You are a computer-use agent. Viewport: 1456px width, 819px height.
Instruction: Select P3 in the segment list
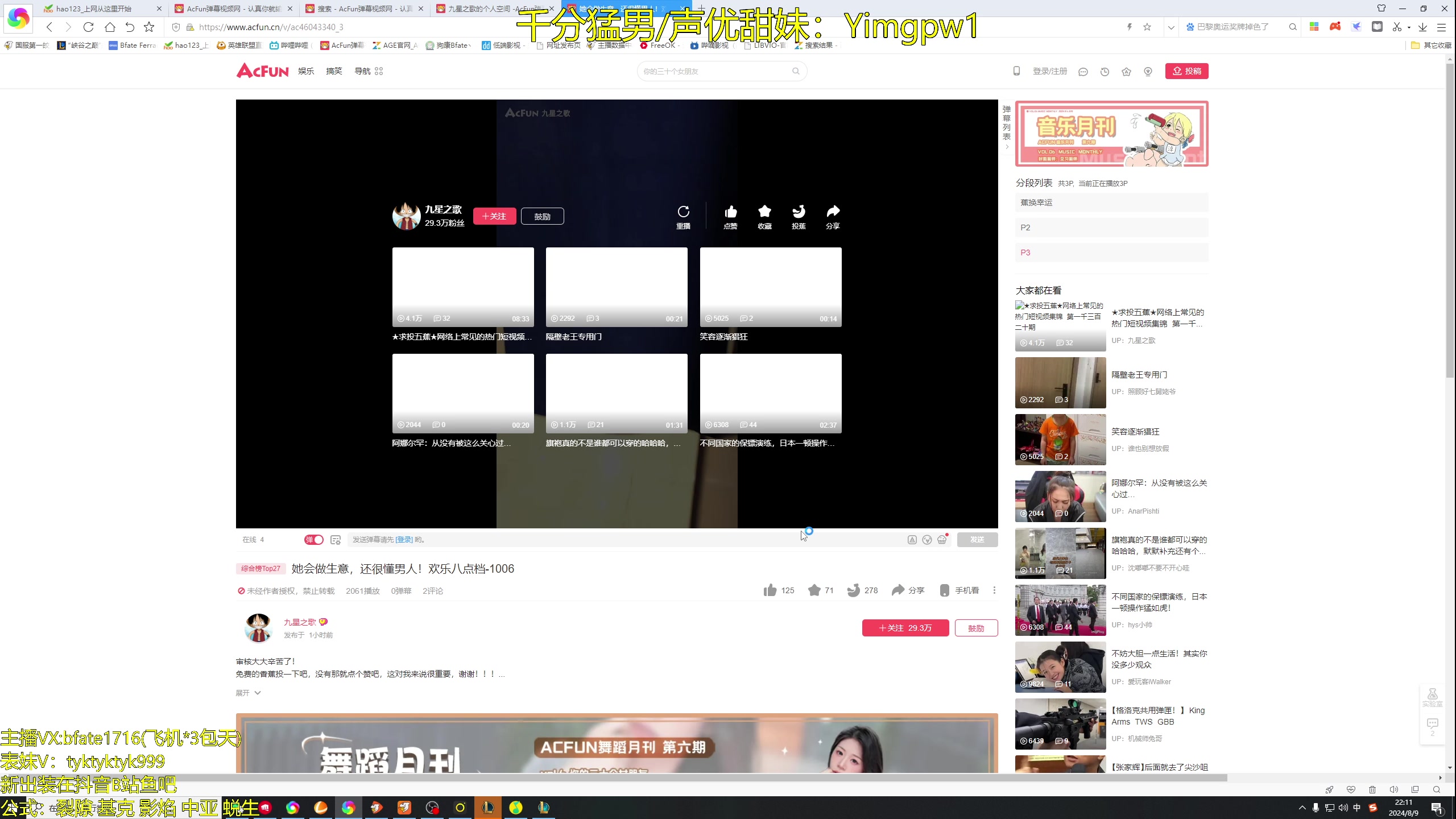click(1111, 253)
